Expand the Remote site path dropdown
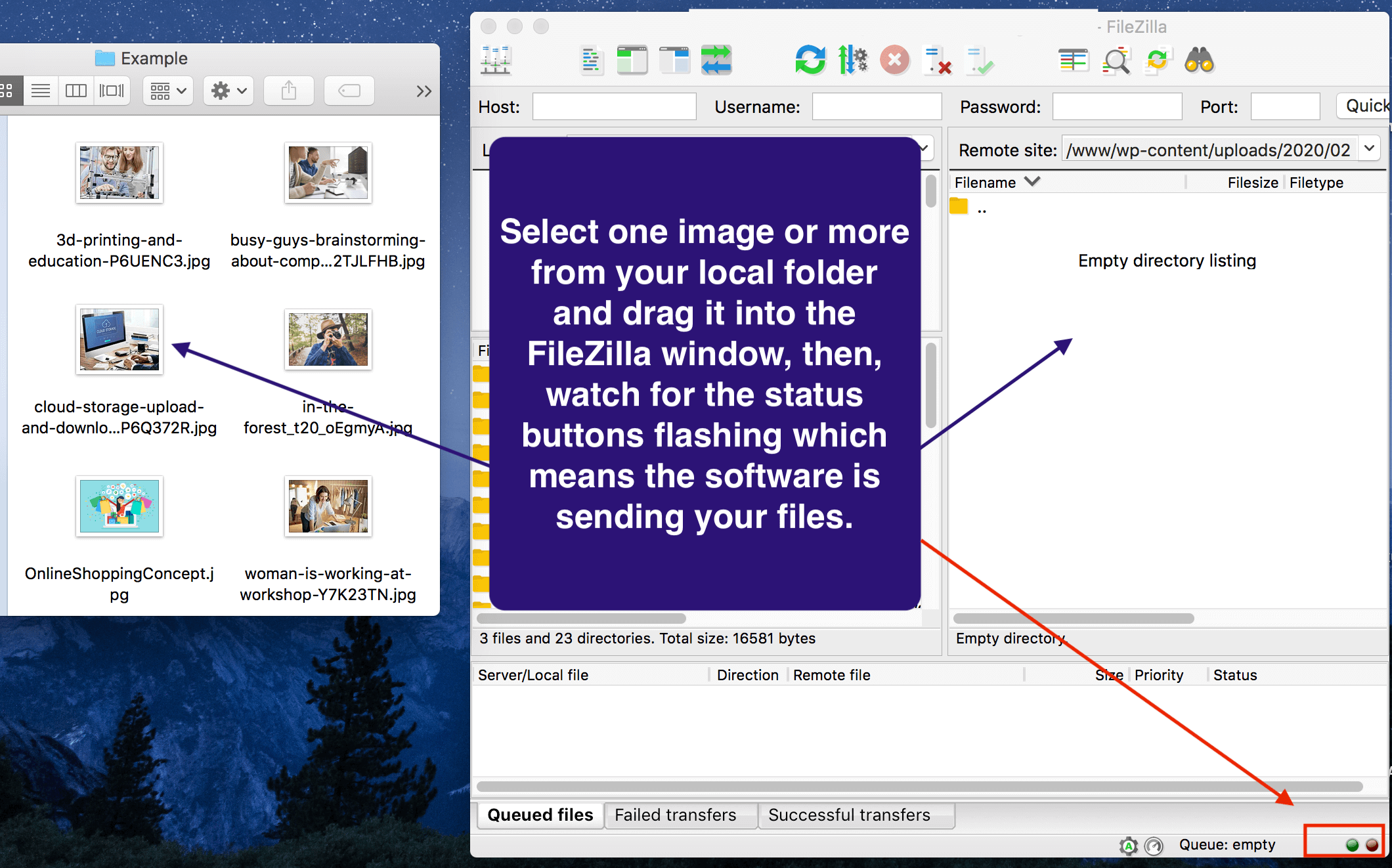 [1370, 149]
